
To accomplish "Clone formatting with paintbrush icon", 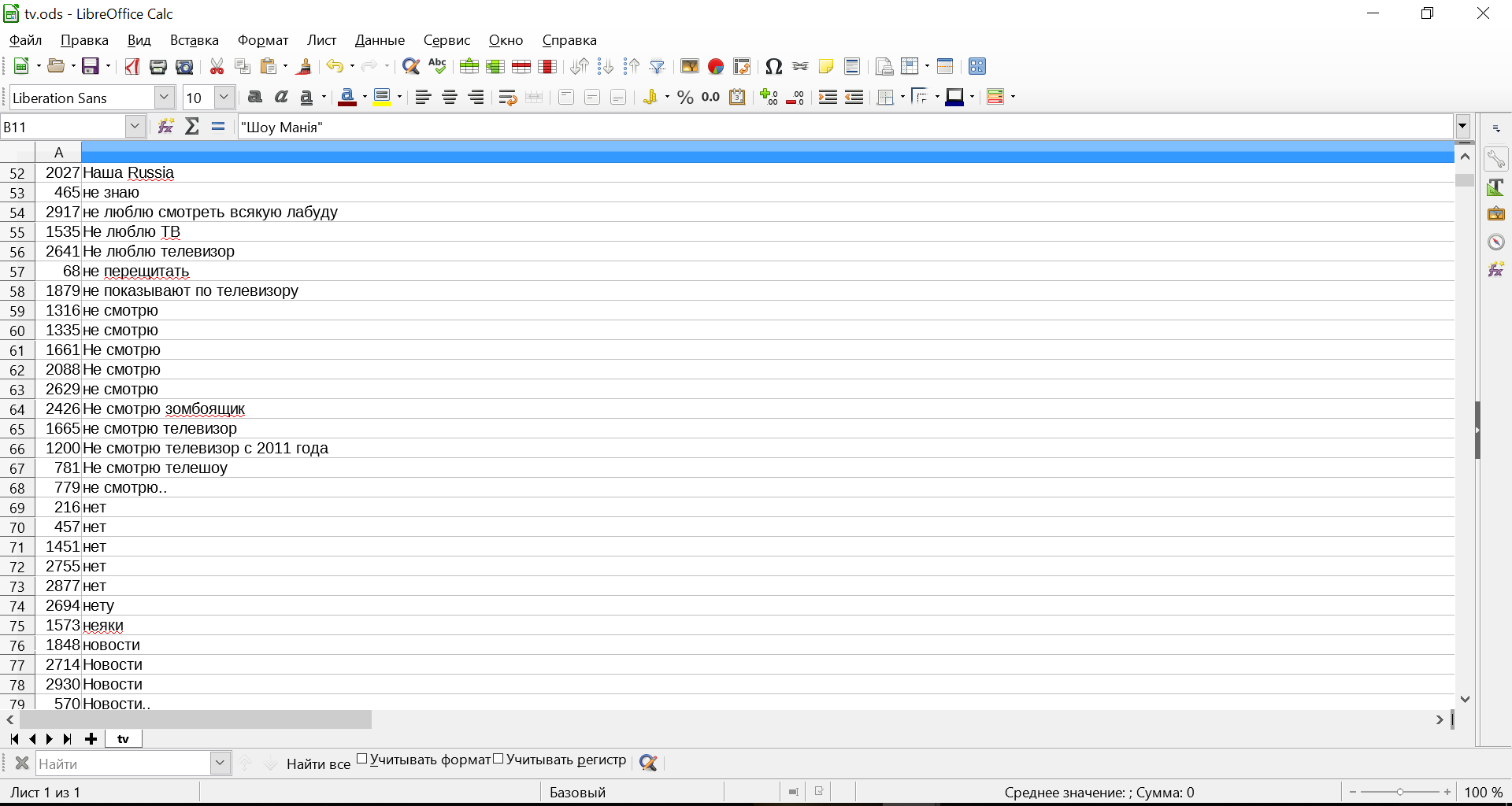I will pos(304,67).
